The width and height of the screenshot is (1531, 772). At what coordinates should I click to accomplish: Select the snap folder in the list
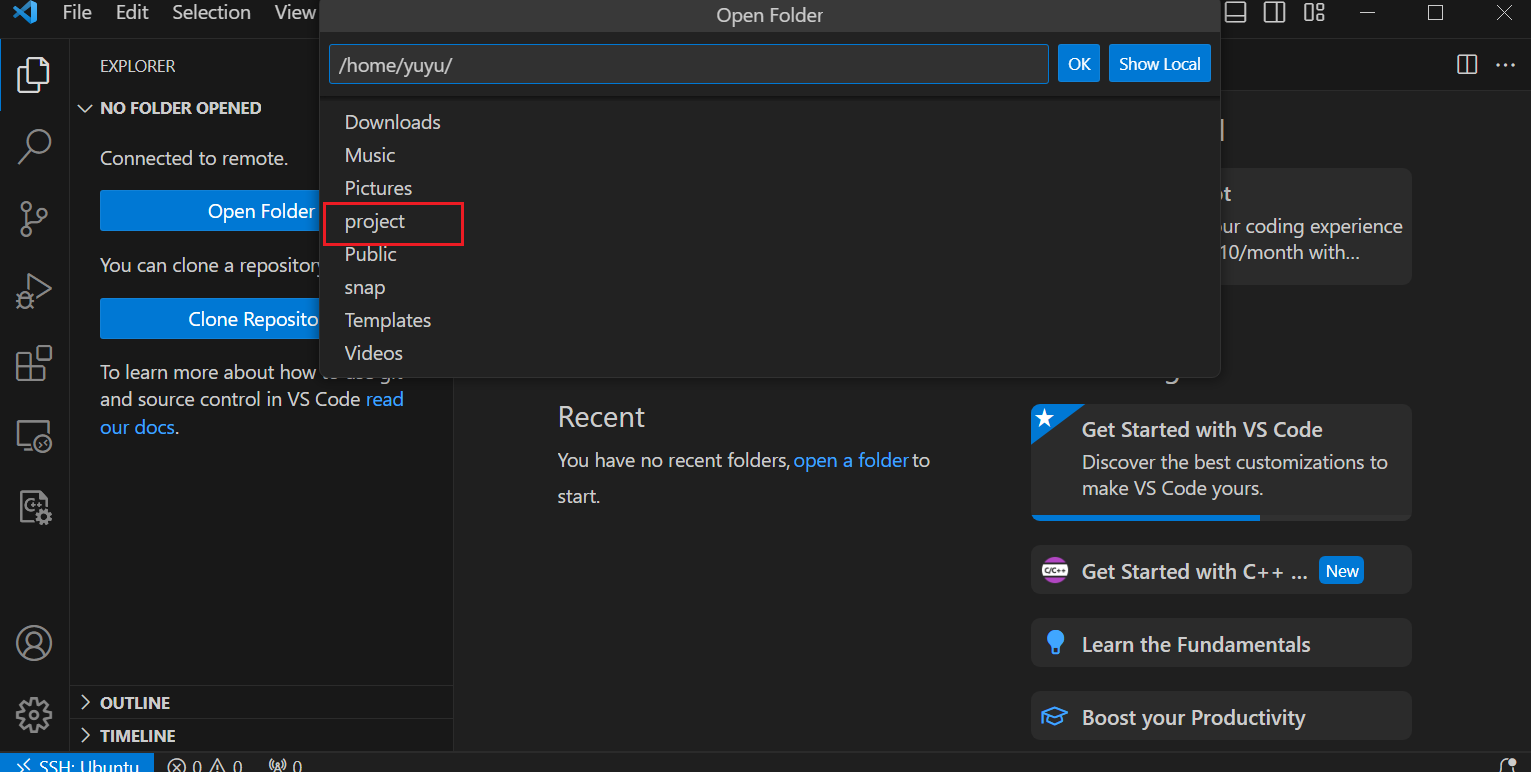(x=770, y=287)
